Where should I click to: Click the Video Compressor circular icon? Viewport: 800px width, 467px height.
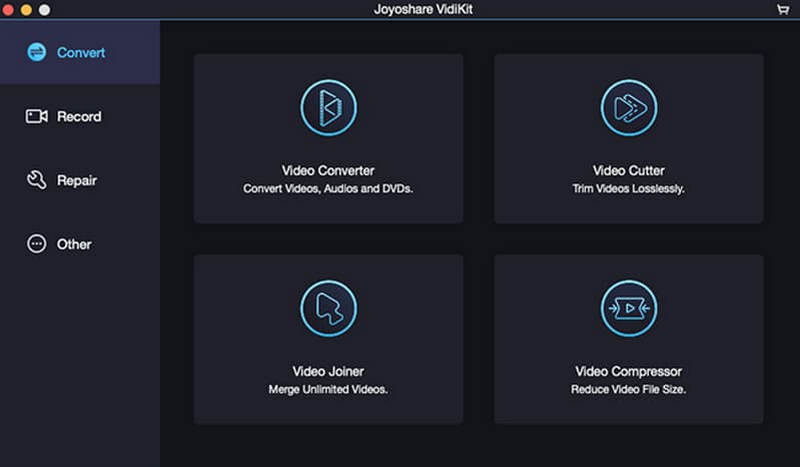[x=628, y=308]
